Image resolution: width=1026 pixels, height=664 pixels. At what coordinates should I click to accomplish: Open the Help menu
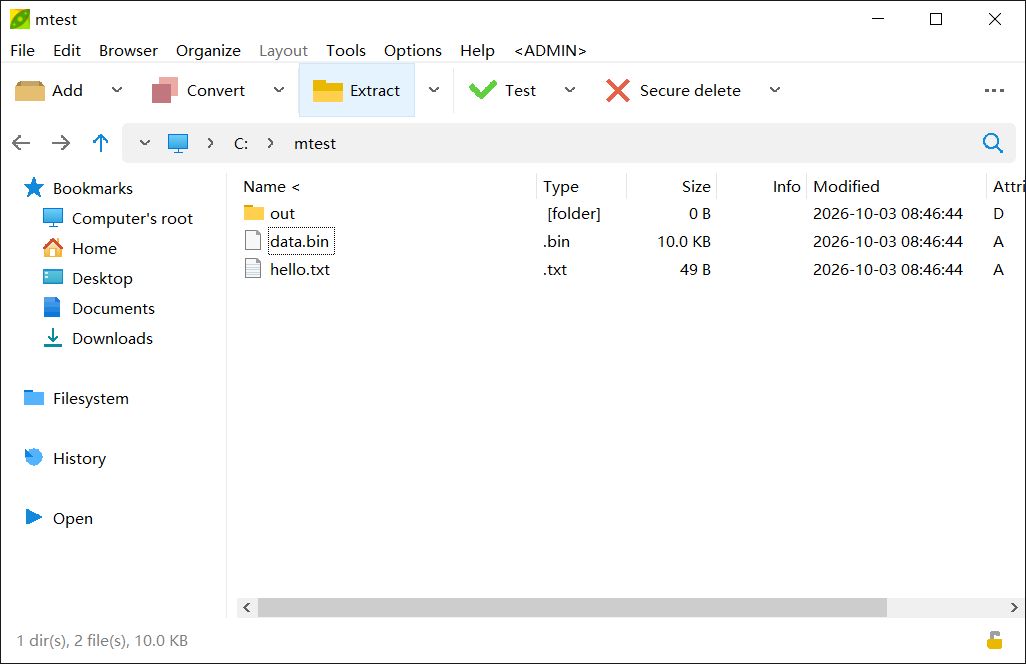[x=477, y=50]
